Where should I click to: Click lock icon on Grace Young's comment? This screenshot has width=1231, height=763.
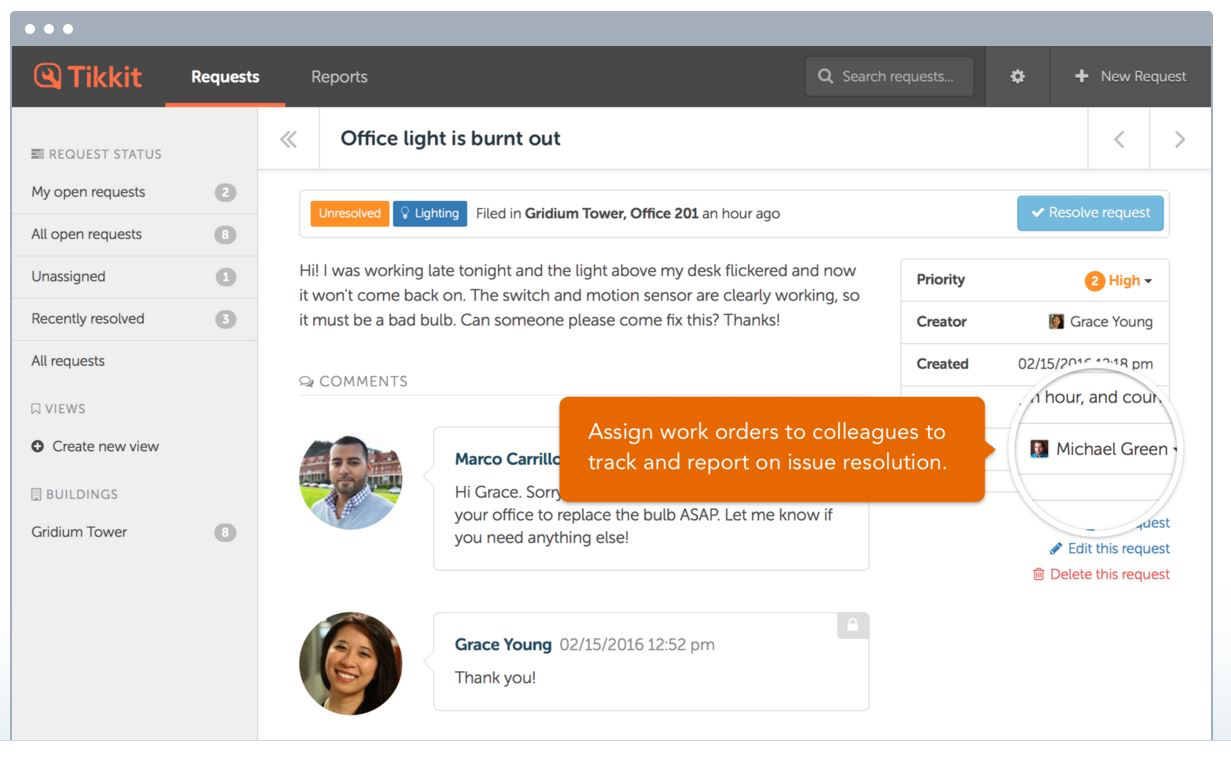tap(853, 625)
